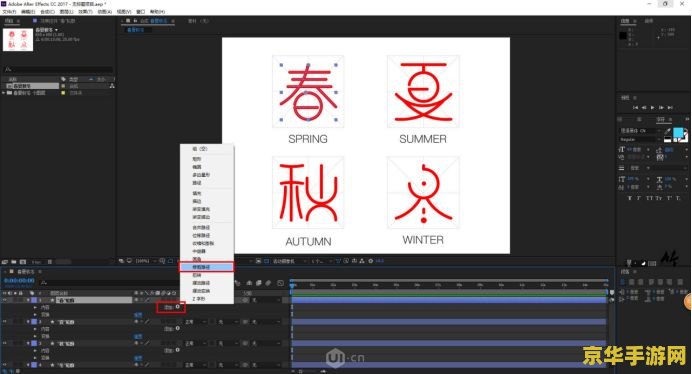Choose 矩形 from the Add menu

(x=206, y=159)
